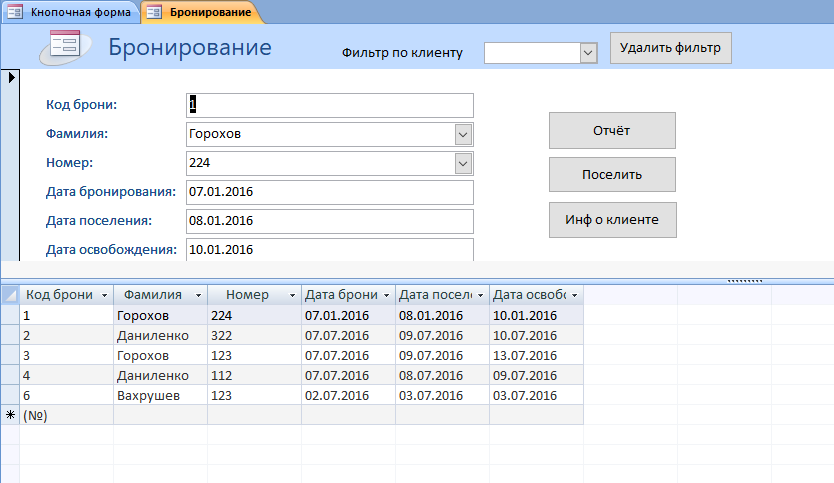Click the (№) new record cell
834x483 pixels.
coord(66,415)
